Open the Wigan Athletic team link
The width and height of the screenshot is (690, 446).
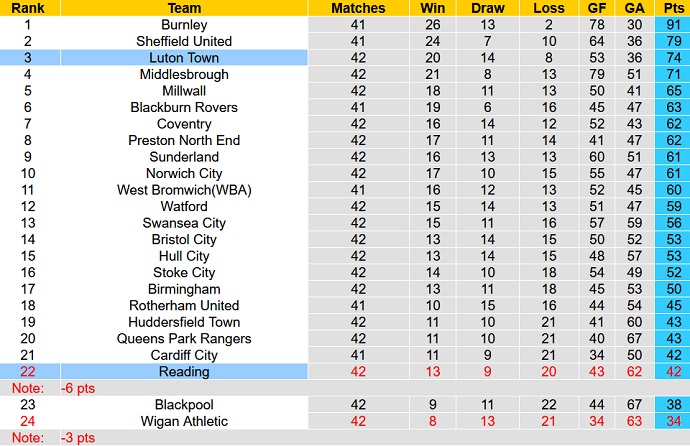point(184,421)
